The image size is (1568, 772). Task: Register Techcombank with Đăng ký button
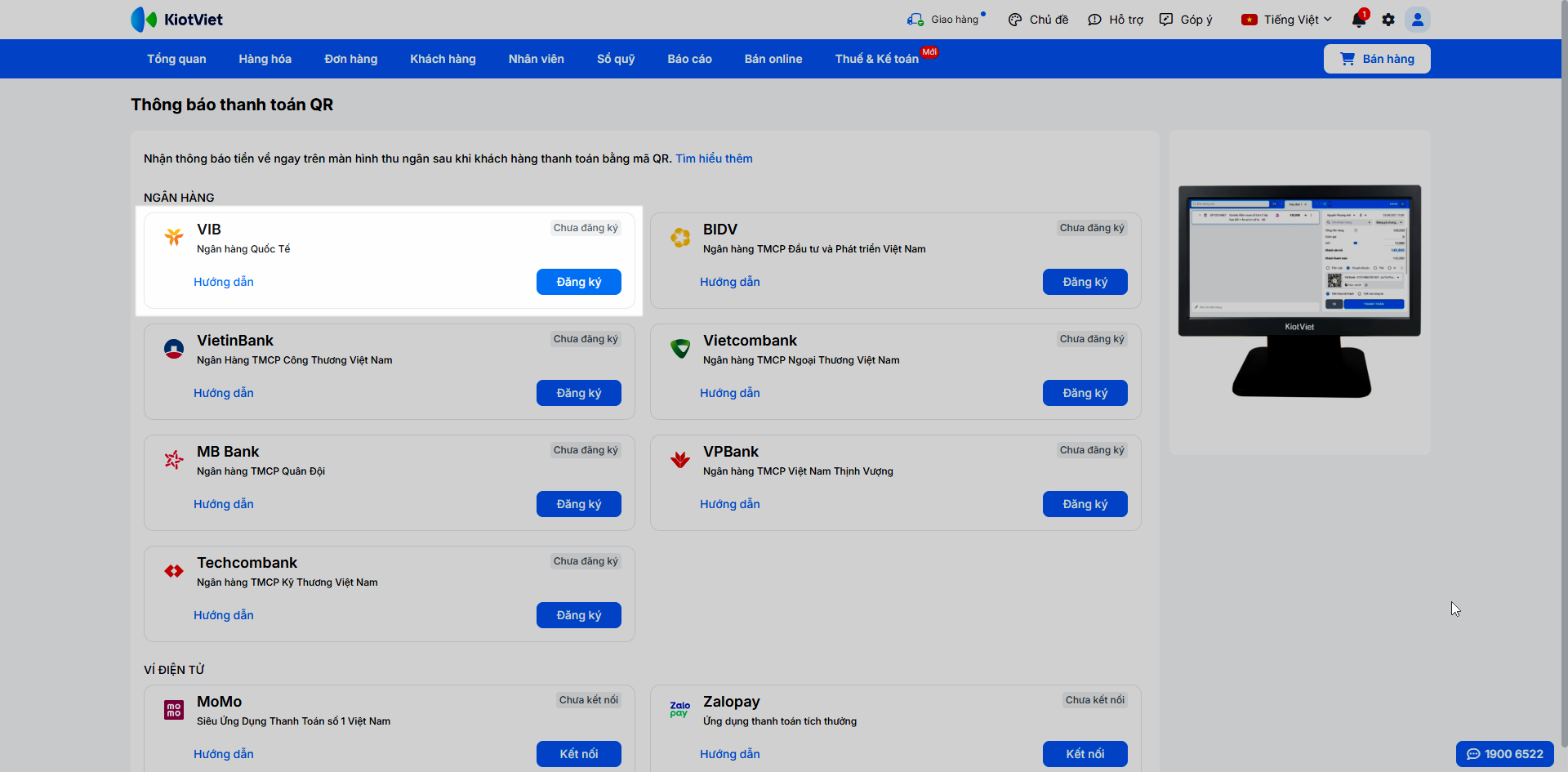coord(579,615)
